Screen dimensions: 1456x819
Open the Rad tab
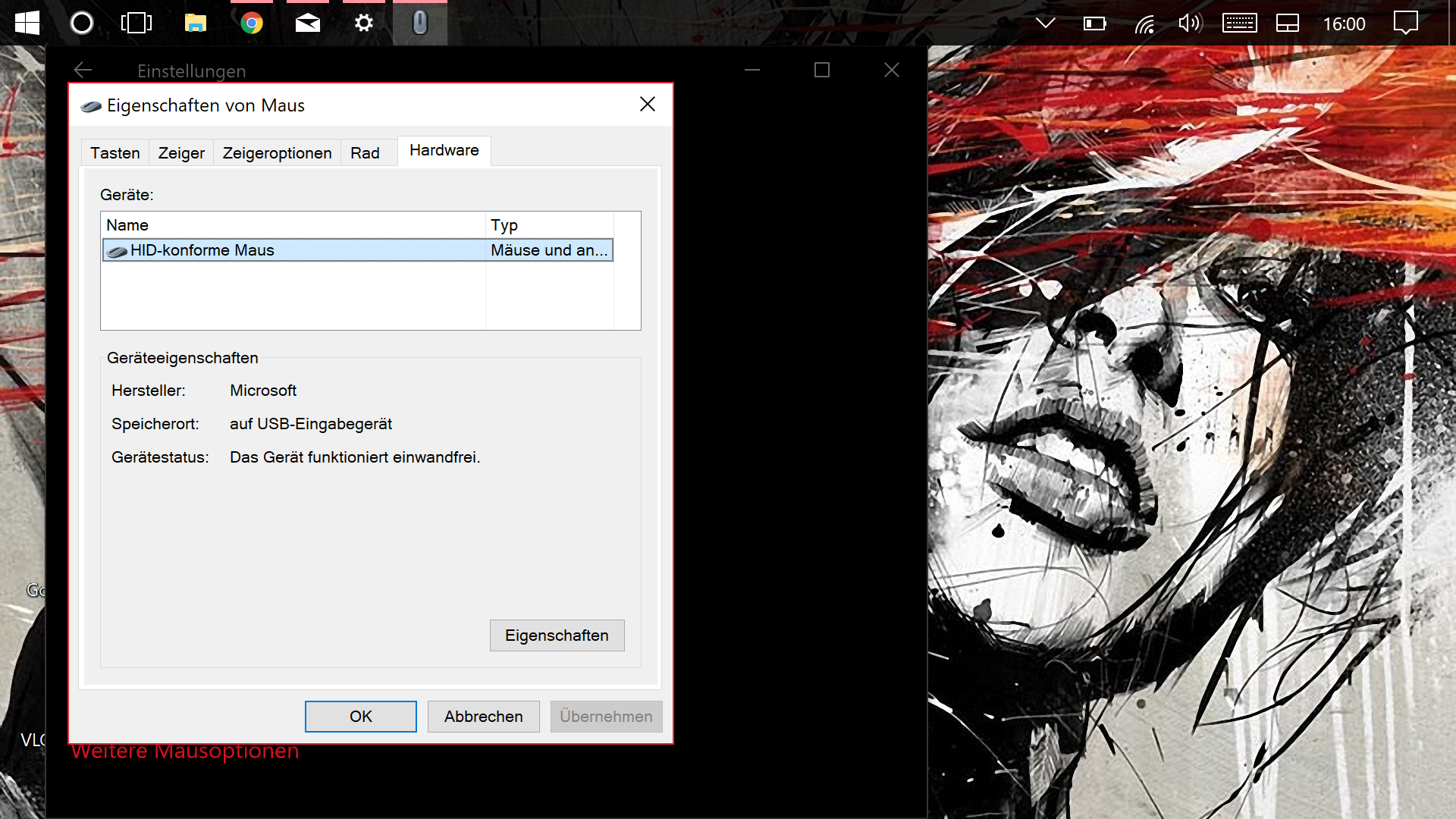365,153
